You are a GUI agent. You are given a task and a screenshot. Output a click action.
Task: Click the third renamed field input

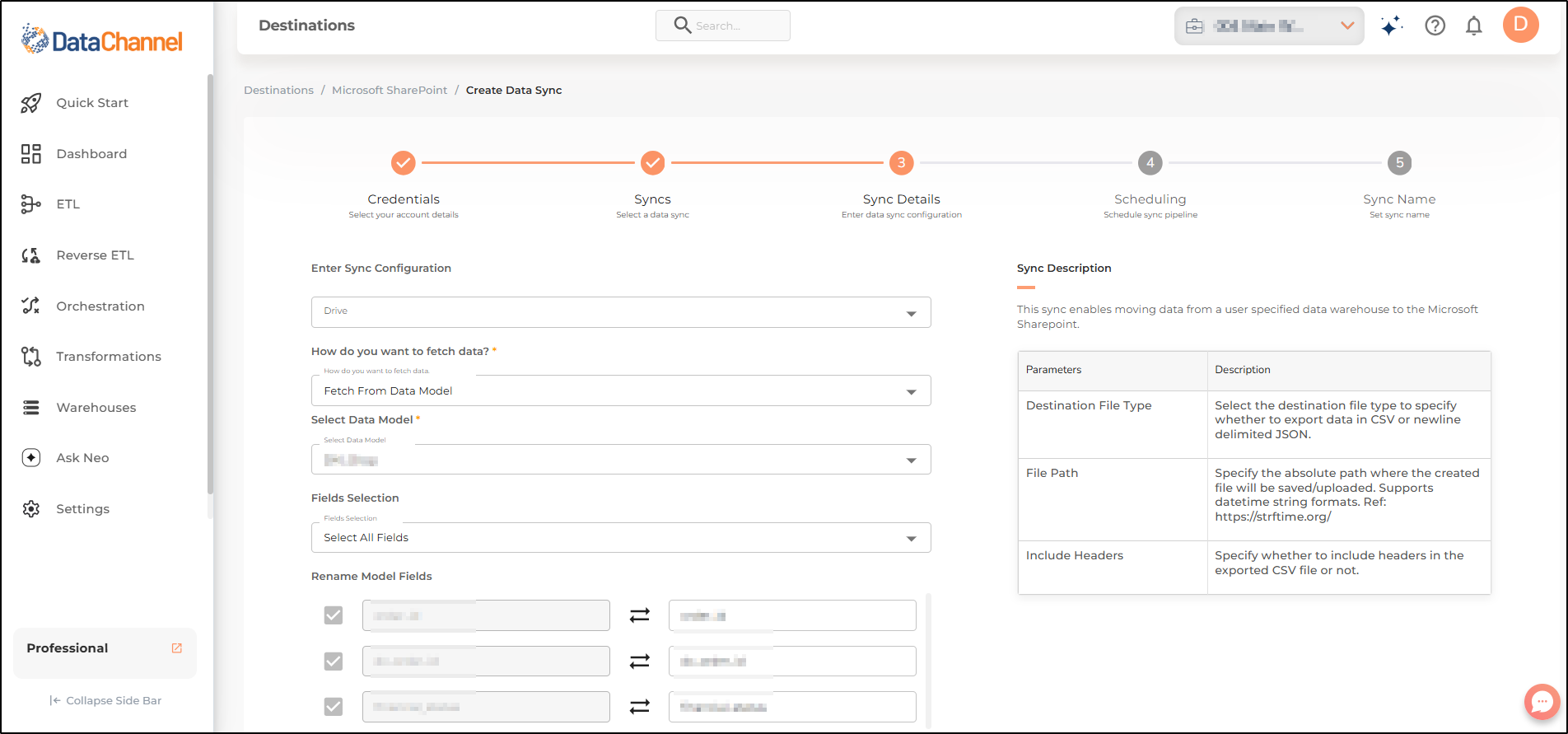point(792,707)
